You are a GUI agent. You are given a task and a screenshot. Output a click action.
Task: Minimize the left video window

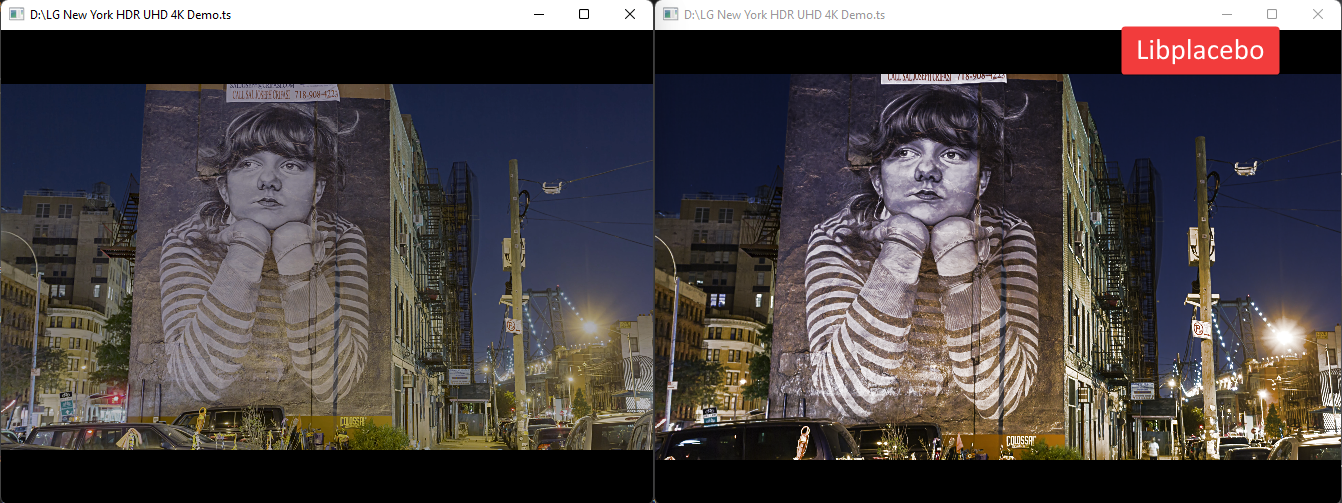[539, 15]
